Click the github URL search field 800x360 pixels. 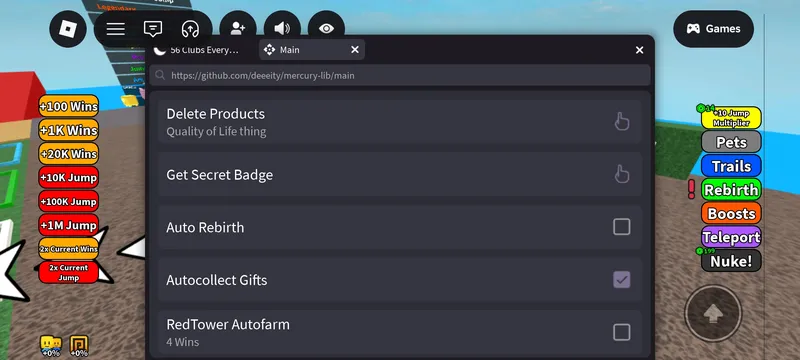(400, 75)
